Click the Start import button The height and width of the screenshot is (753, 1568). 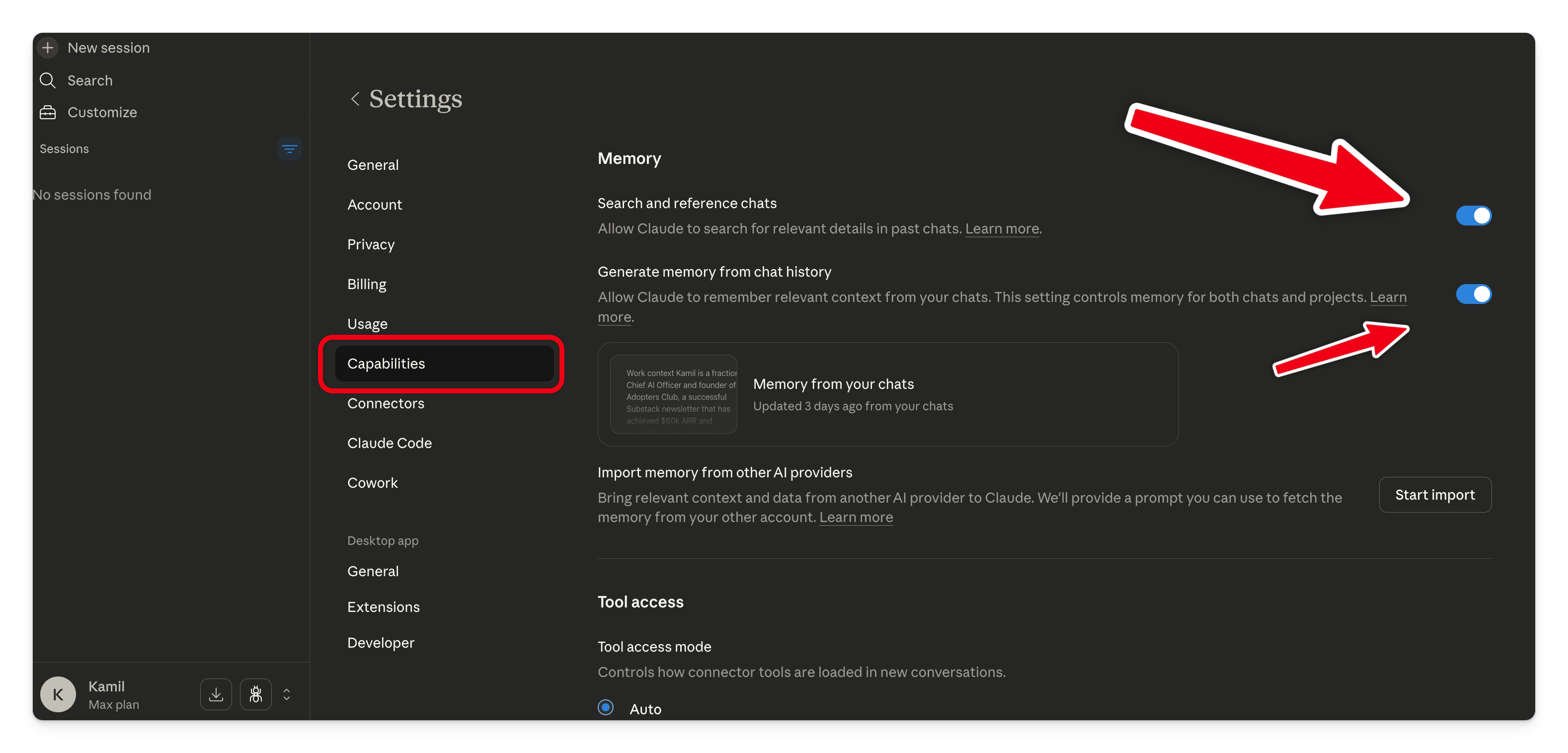pyautogui.click(x=1435, y=495)
